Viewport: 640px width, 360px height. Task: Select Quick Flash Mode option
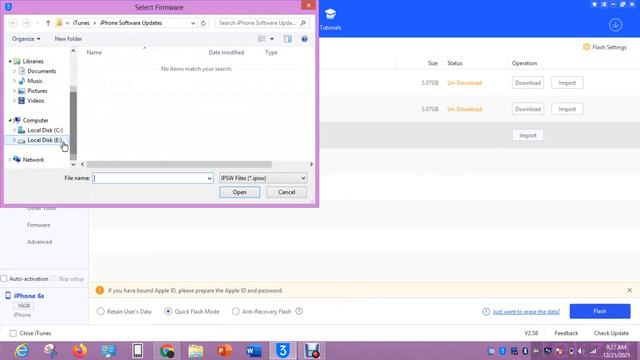click(x=168, y=311)
